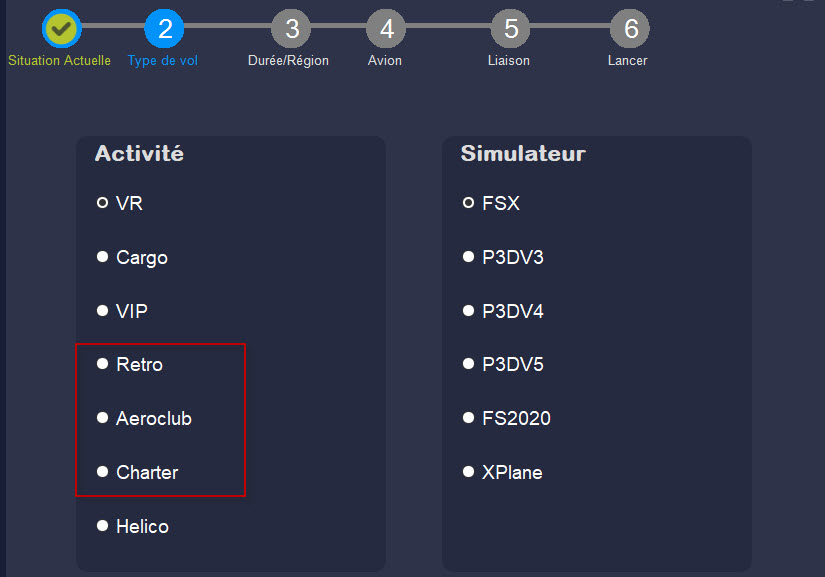Click step 6 Lancer circle
Image resolution: width=825 pixels, height=577 pixels.
(x=630, y=28)
